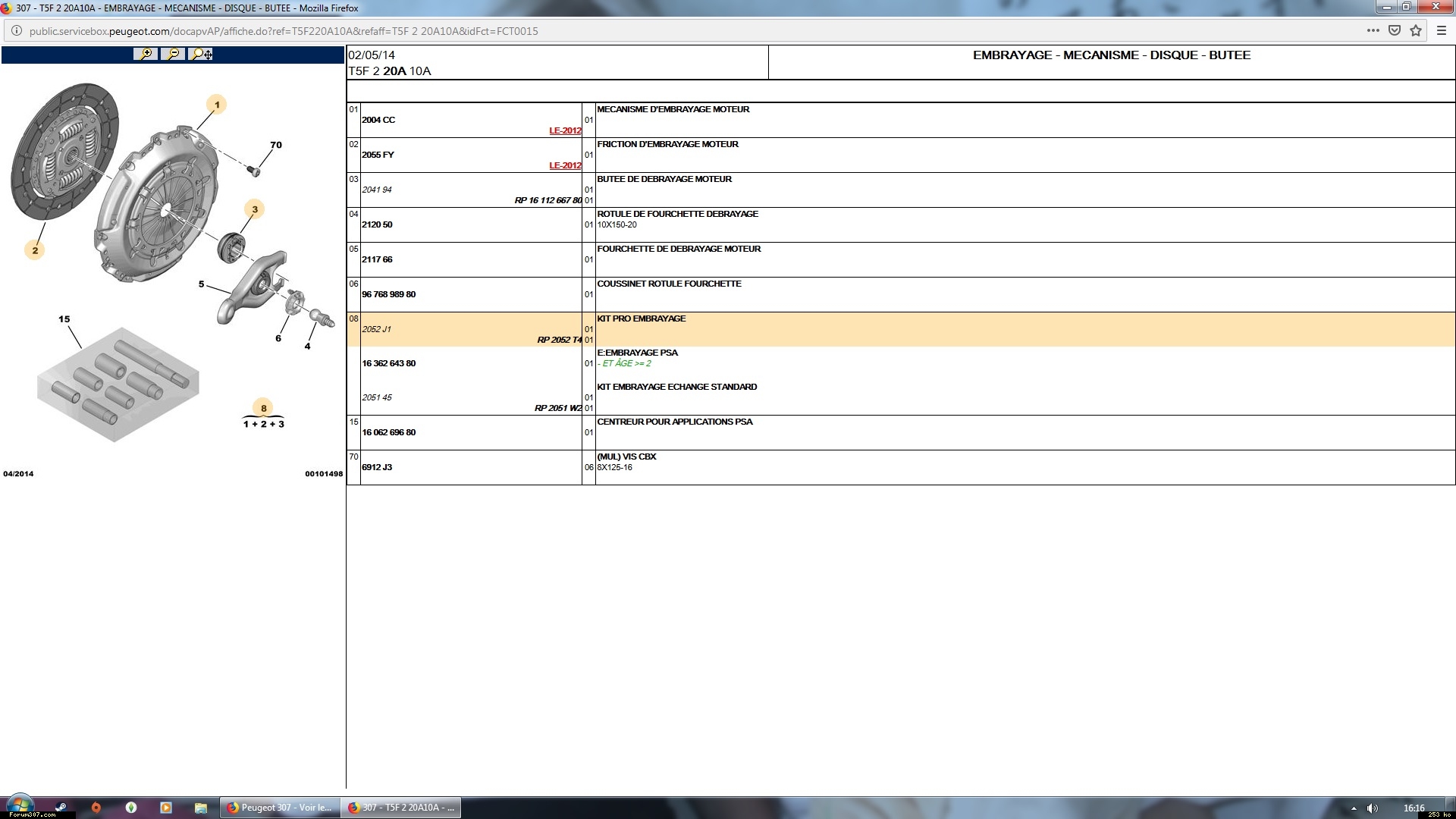This screenshot has height=819, width=1456.
Task: Open Steam from the taskbar
Action: point(61,807)
